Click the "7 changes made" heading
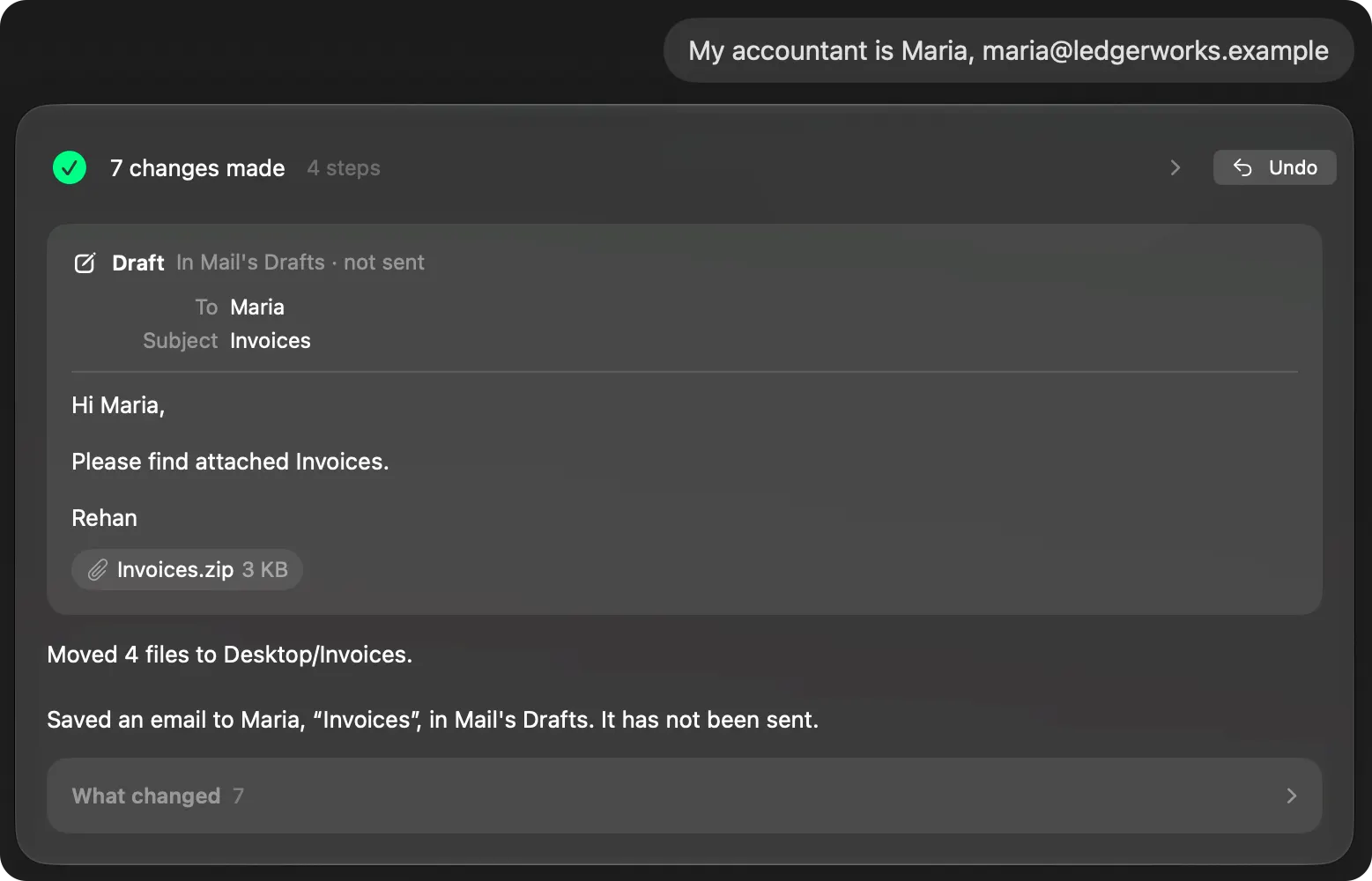The image size is (1372, 881). (197, 168)
